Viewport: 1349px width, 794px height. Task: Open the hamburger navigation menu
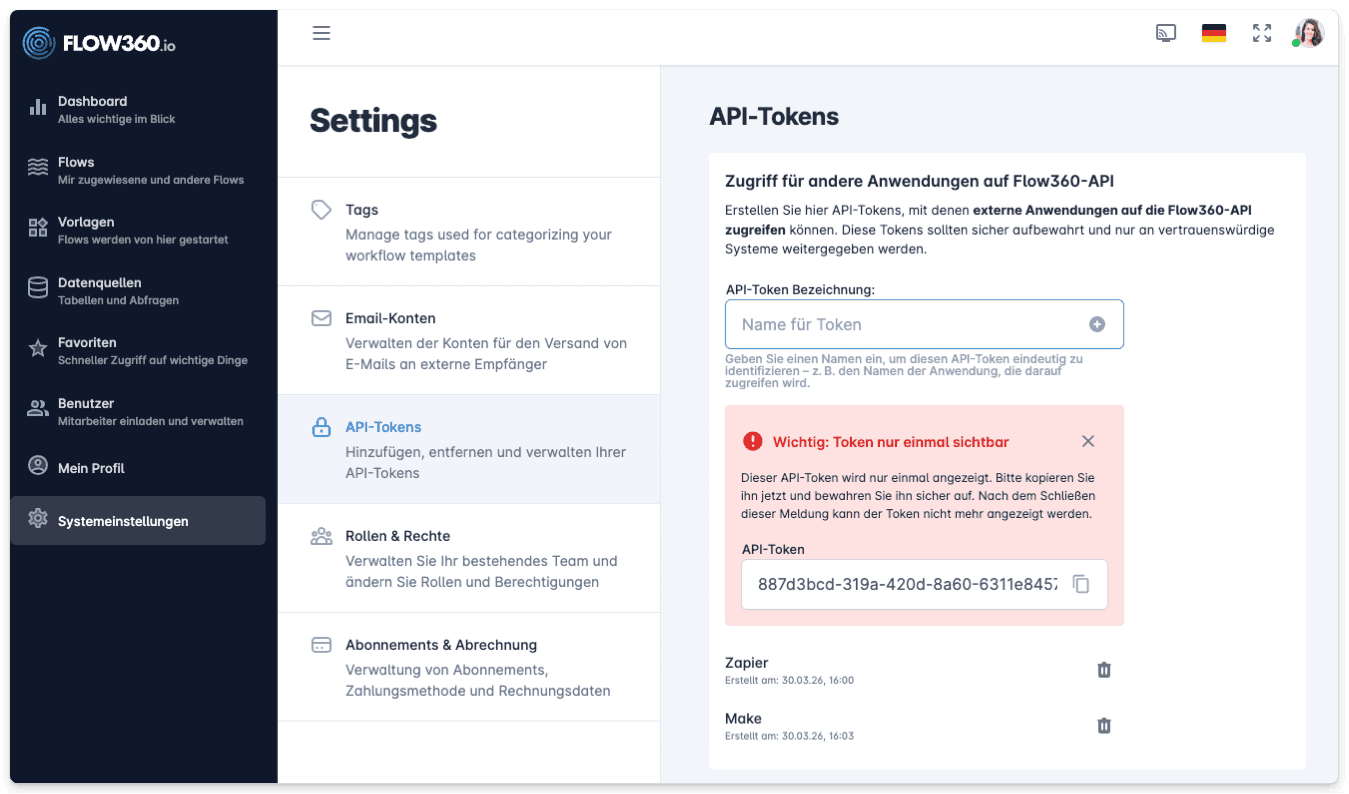(x=321, y=33)
